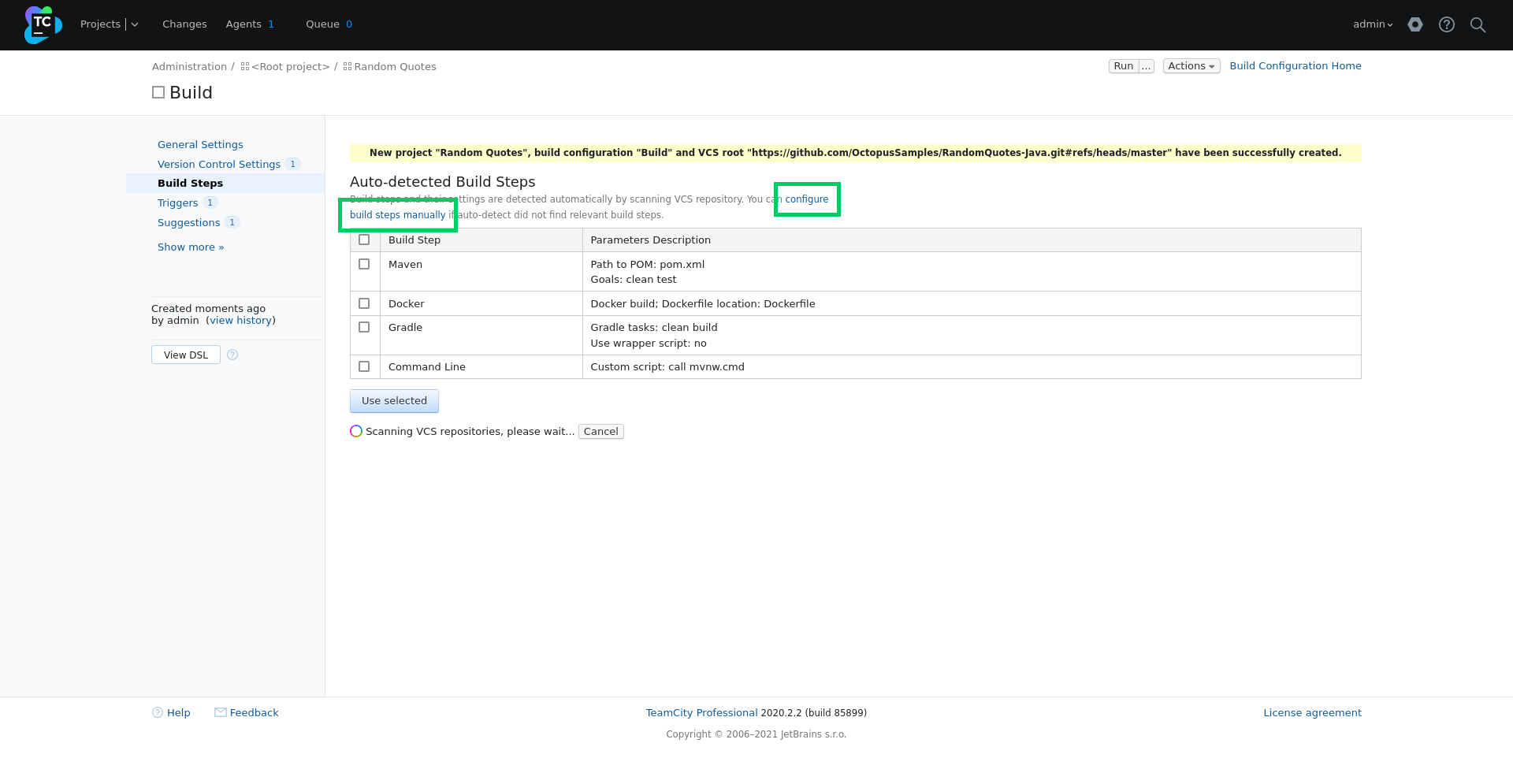Click the build configuration square icon beside Build title
This screenshot has height=784, width=1513.
tap(158, 92)
